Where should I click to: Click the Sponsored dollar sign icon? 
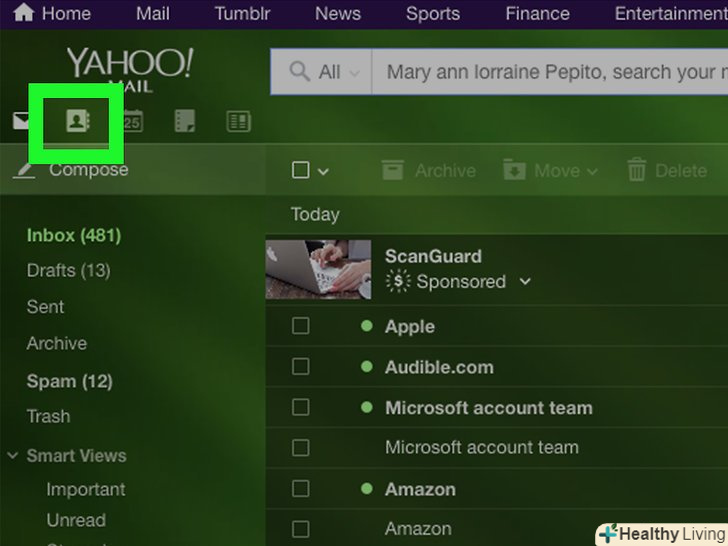click(x=398, y=281)
